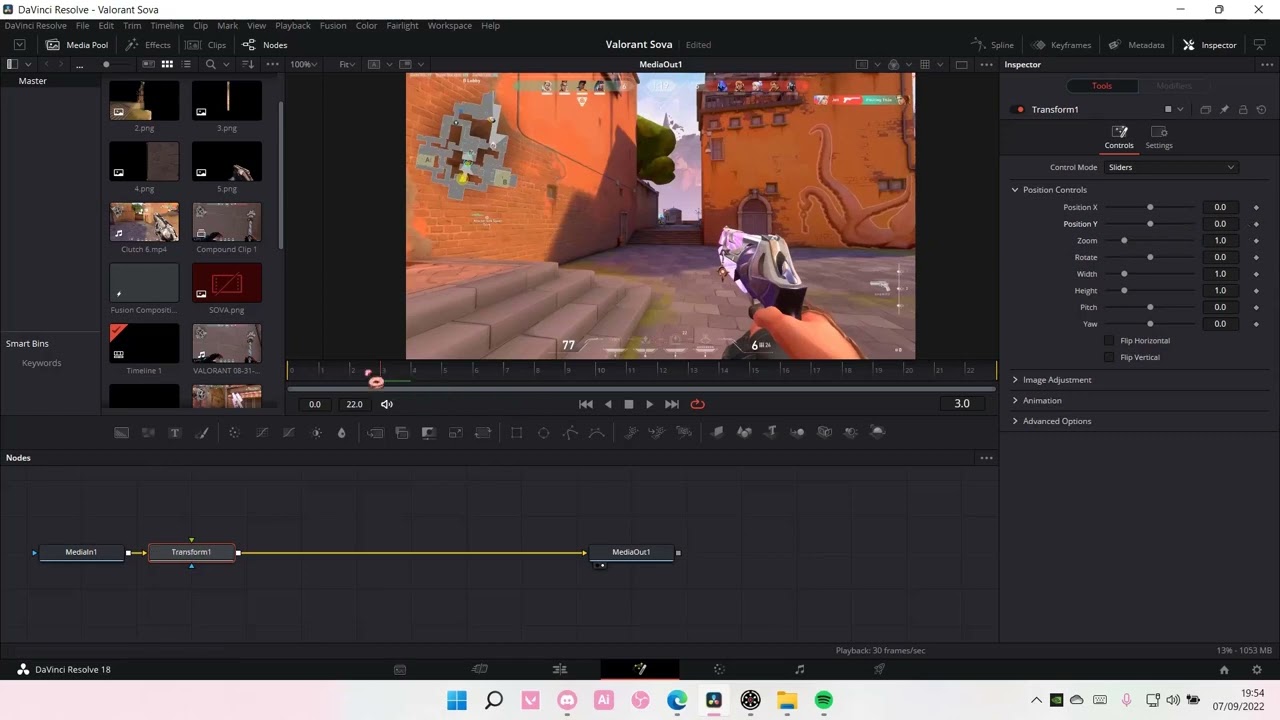This screenshot has height=720, width=1280.
Task: Open the Fairlight menu
Action: pos(402,25)
